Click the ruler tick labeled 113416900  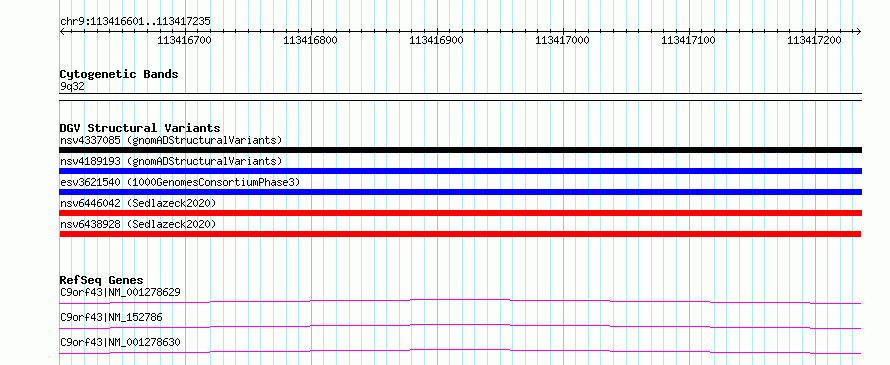point(436,40)
